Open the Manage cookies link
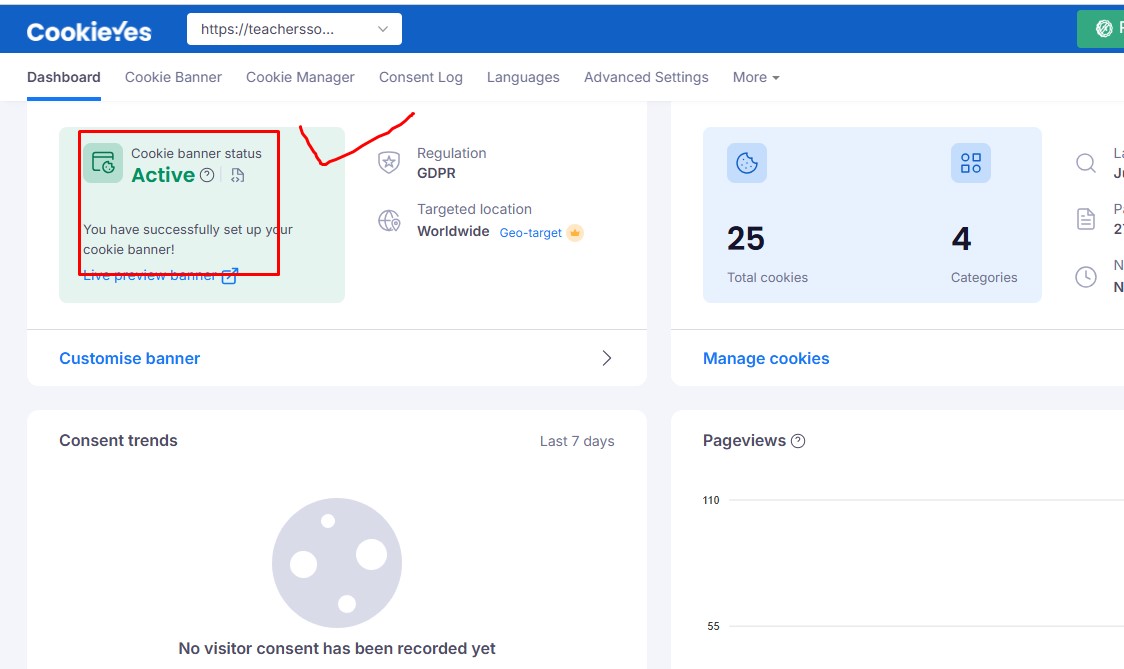The width and height of the screenshot is (1124, 669). (766, 357)
